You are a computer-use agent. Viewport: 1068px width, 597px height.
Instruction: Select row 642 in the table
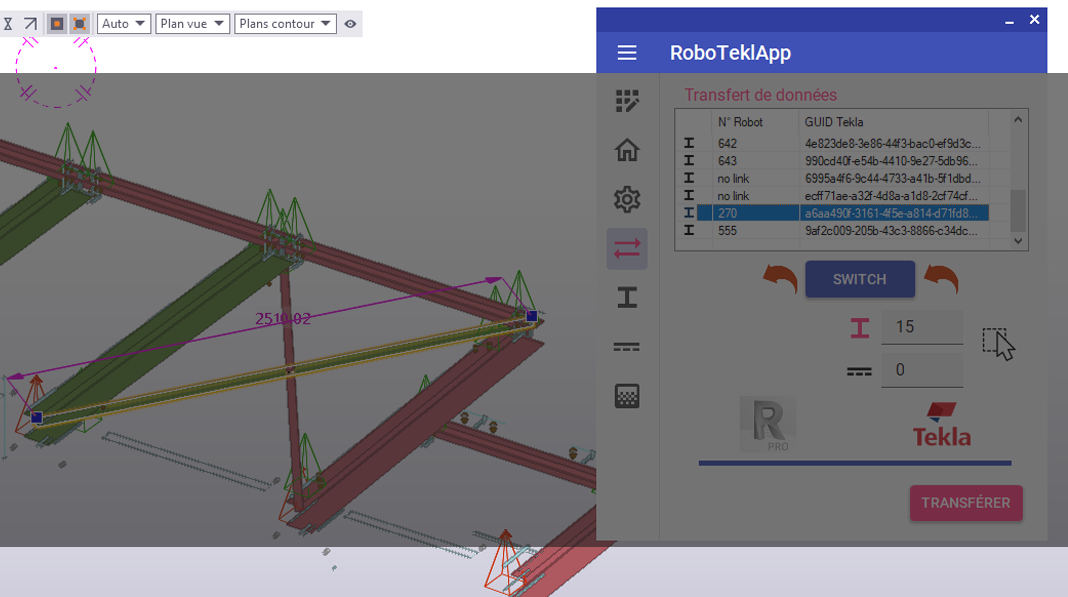pyautogui.click(x=834, y=143)
